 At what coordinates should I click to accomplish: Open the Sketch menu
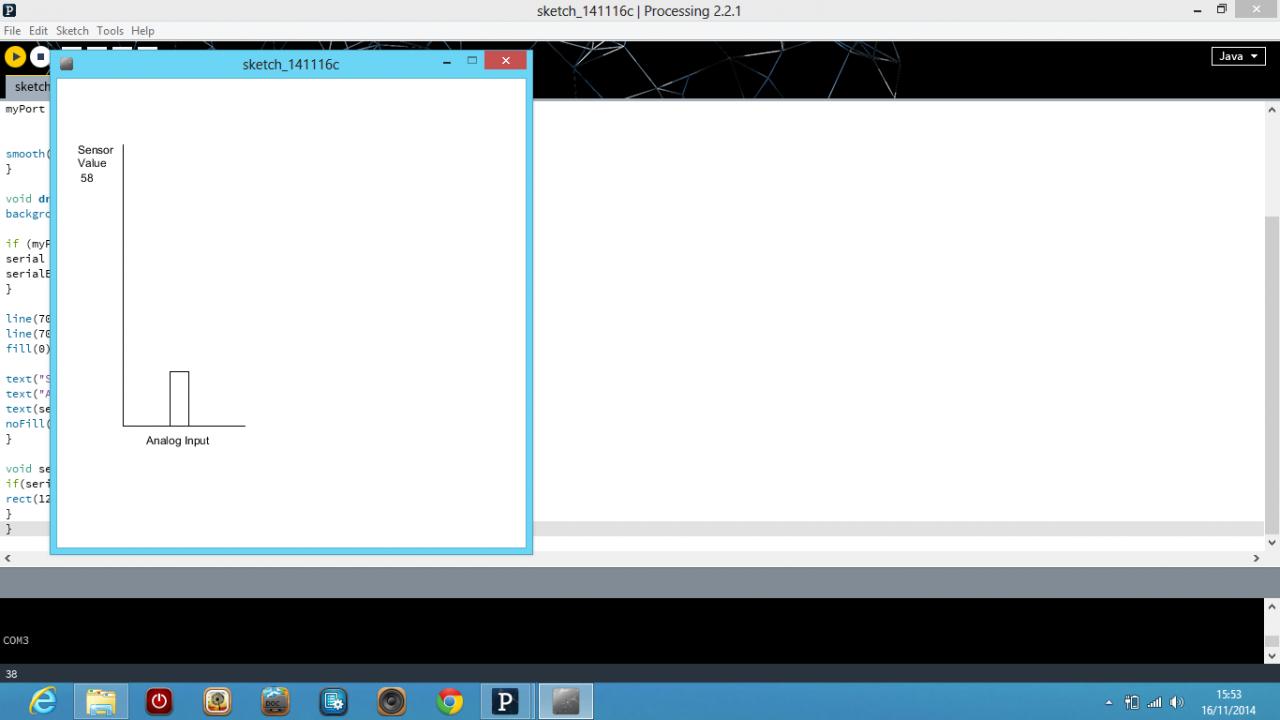[x=72, y=31]
